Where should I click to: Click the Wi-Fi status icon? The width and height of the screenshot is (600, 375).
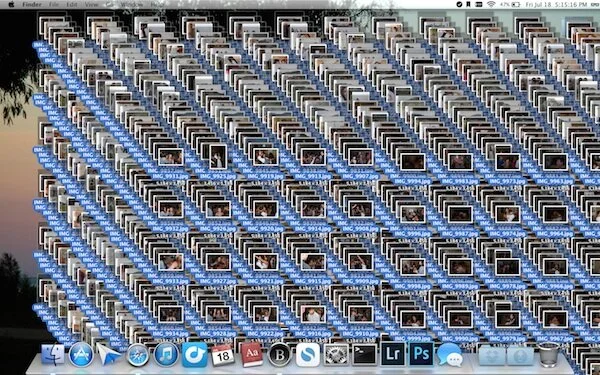click(x=491, y=4)
